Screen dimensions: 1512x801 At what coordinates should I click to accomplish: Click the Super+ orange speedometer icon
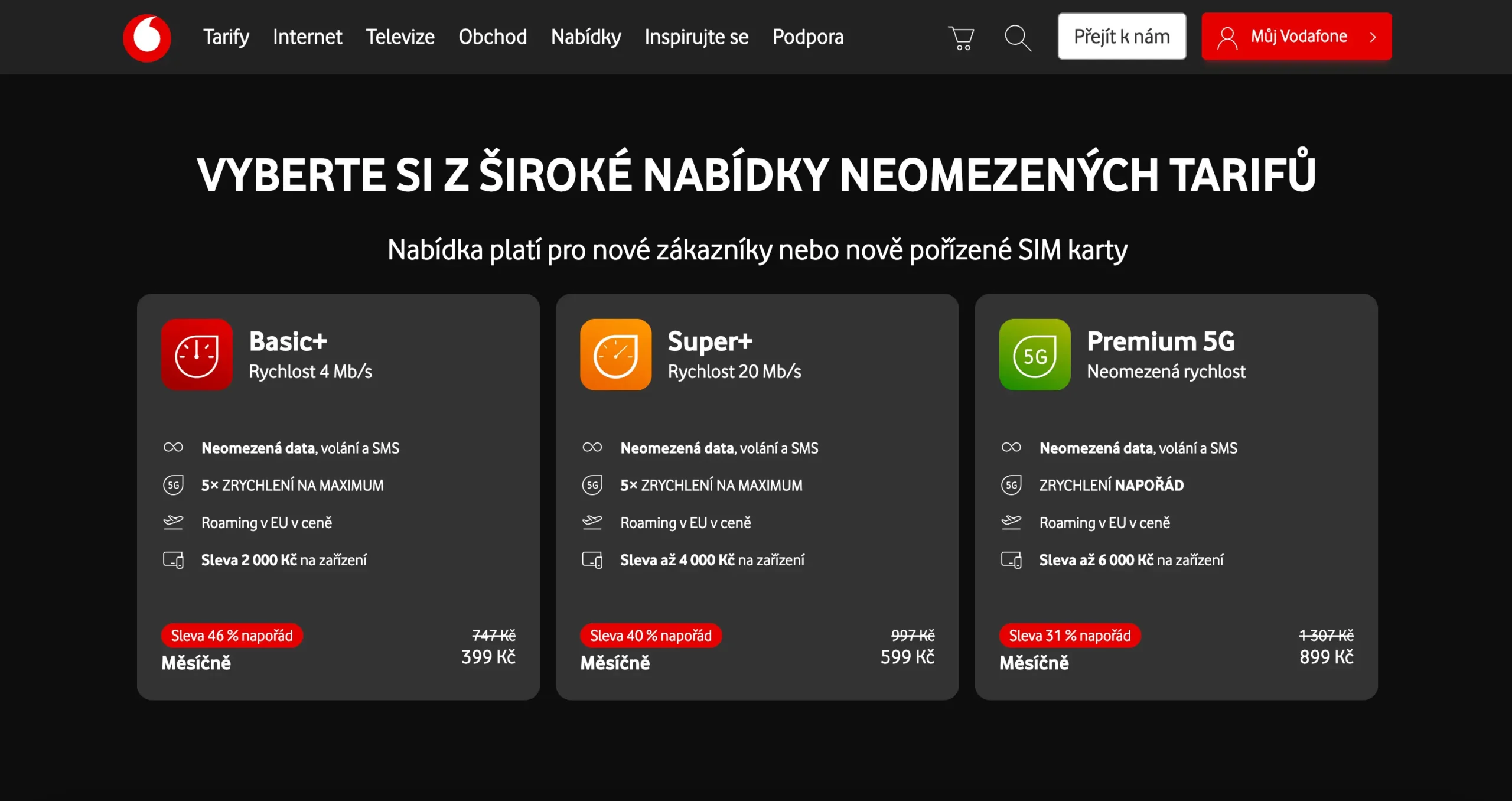click(x=615, y=354)
